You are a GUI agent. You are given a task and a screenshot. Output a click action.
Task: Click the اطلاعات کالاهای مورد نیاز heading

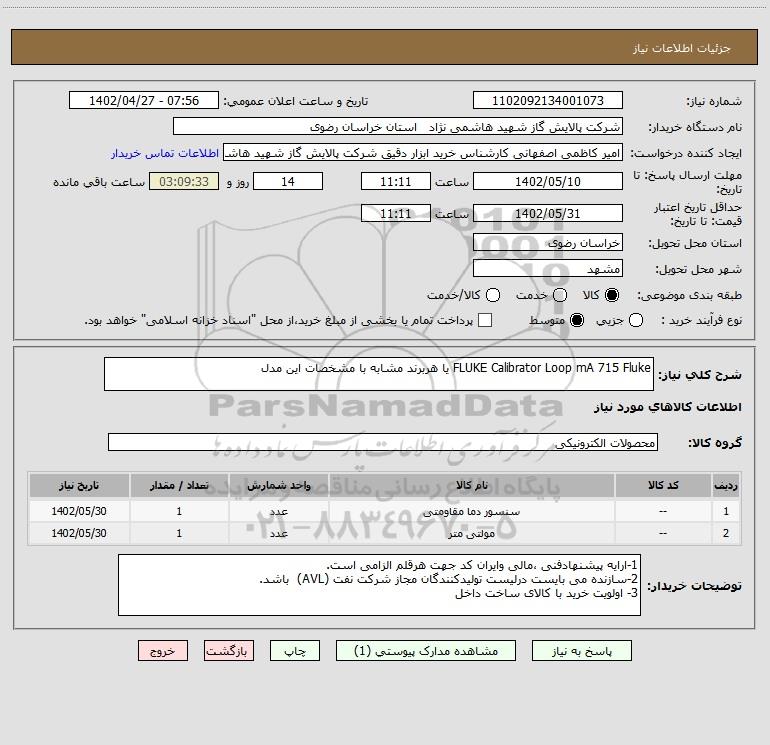point(667,407)
